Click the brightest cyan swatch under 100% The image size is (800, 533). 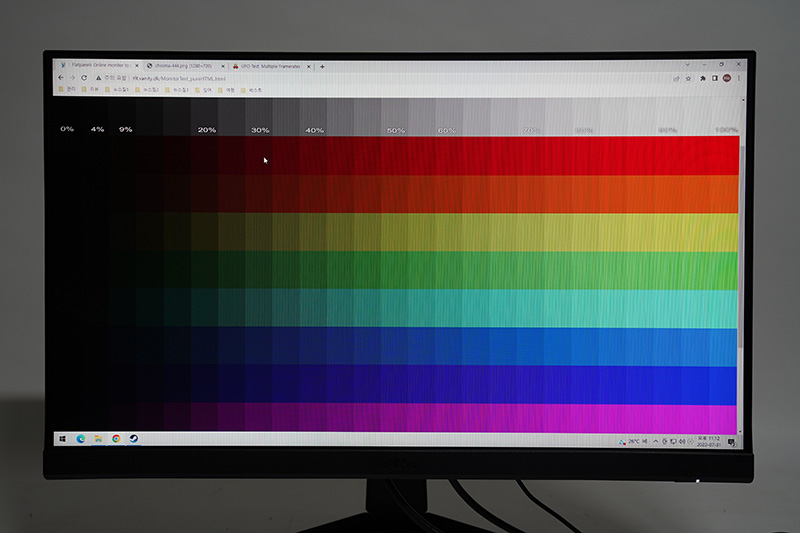[x=723, y=309]
